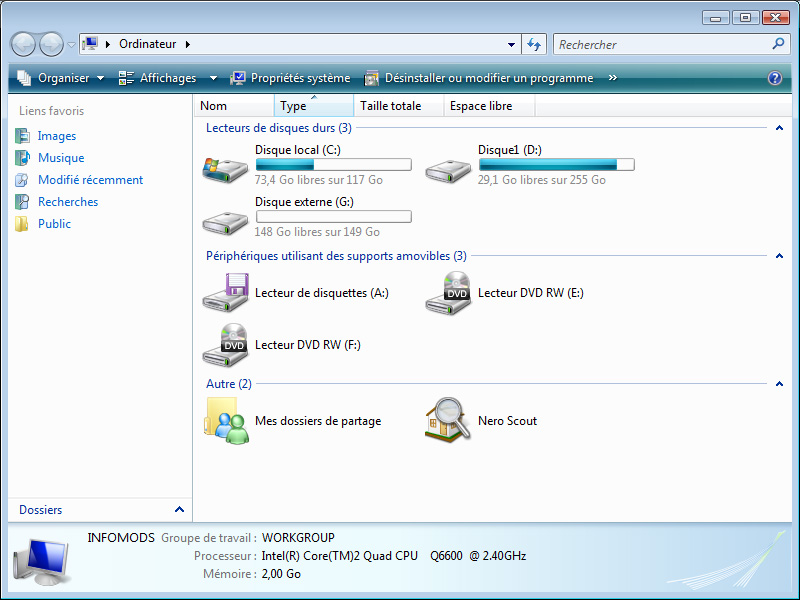Open the Organiser menu
The image size is (800, 600).
pos(60,78)
